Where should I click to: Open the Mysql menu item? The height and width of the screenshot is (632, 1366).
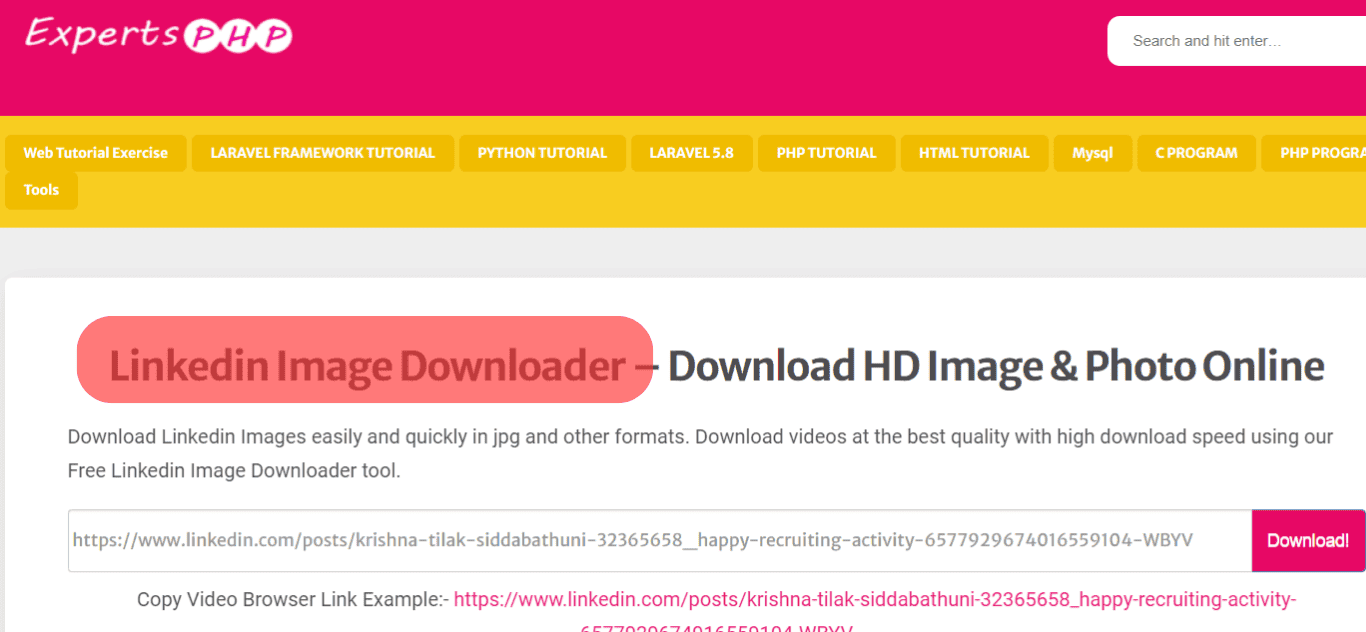[1093, 153]
